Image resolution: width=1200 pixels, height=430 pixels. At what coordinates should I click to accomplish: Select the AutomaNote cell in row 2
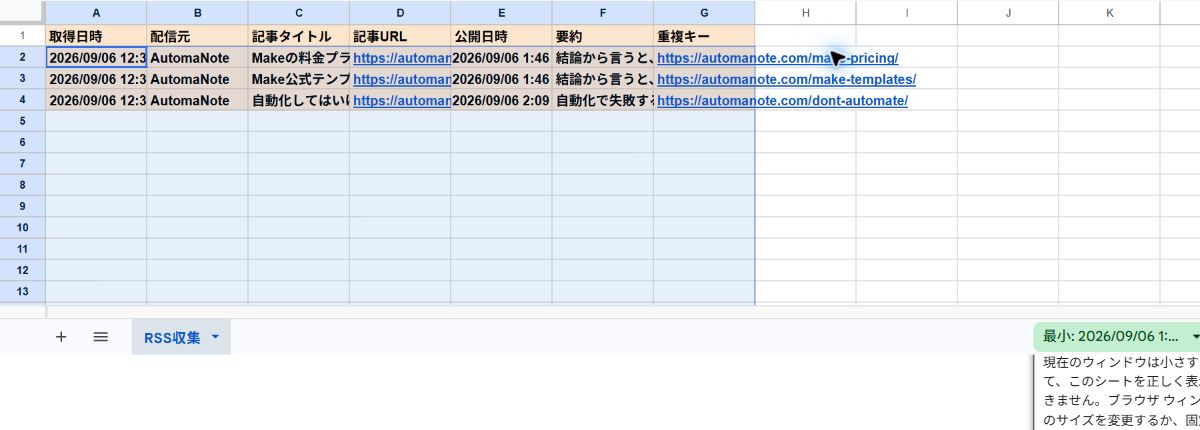(x=198, y=57)
